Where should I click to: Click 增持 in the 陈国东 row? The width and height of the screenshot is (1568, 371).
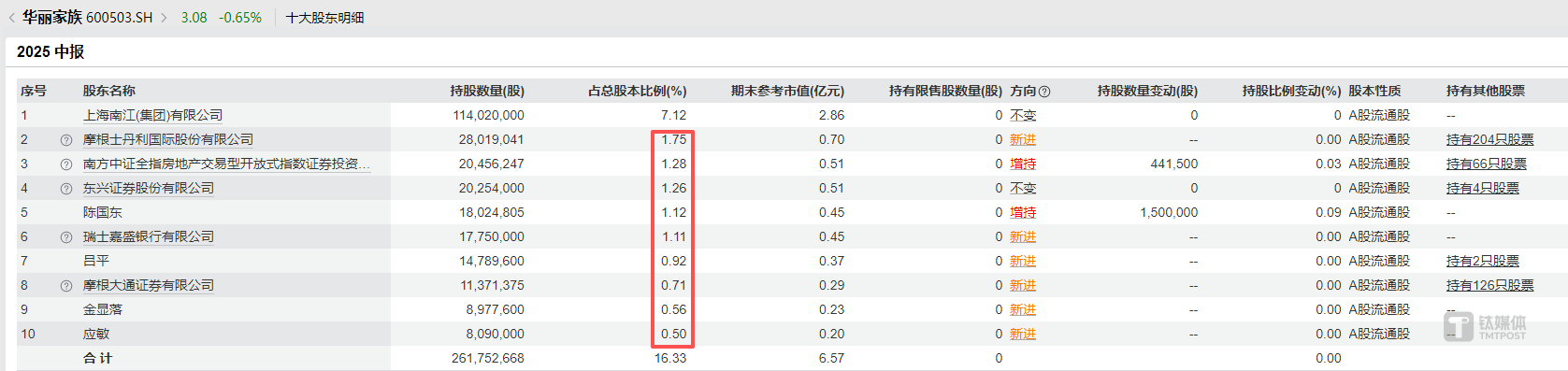(1023, 212)
